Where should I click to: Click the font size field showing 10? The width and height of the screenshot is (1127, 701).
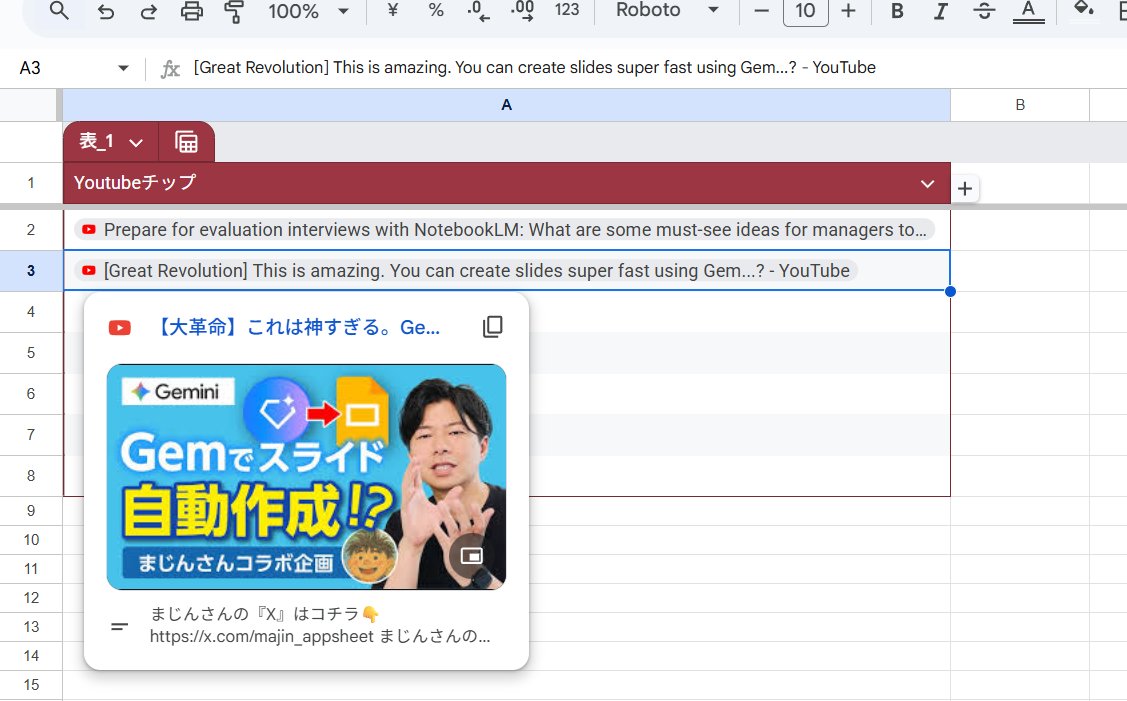pos(806,11)
